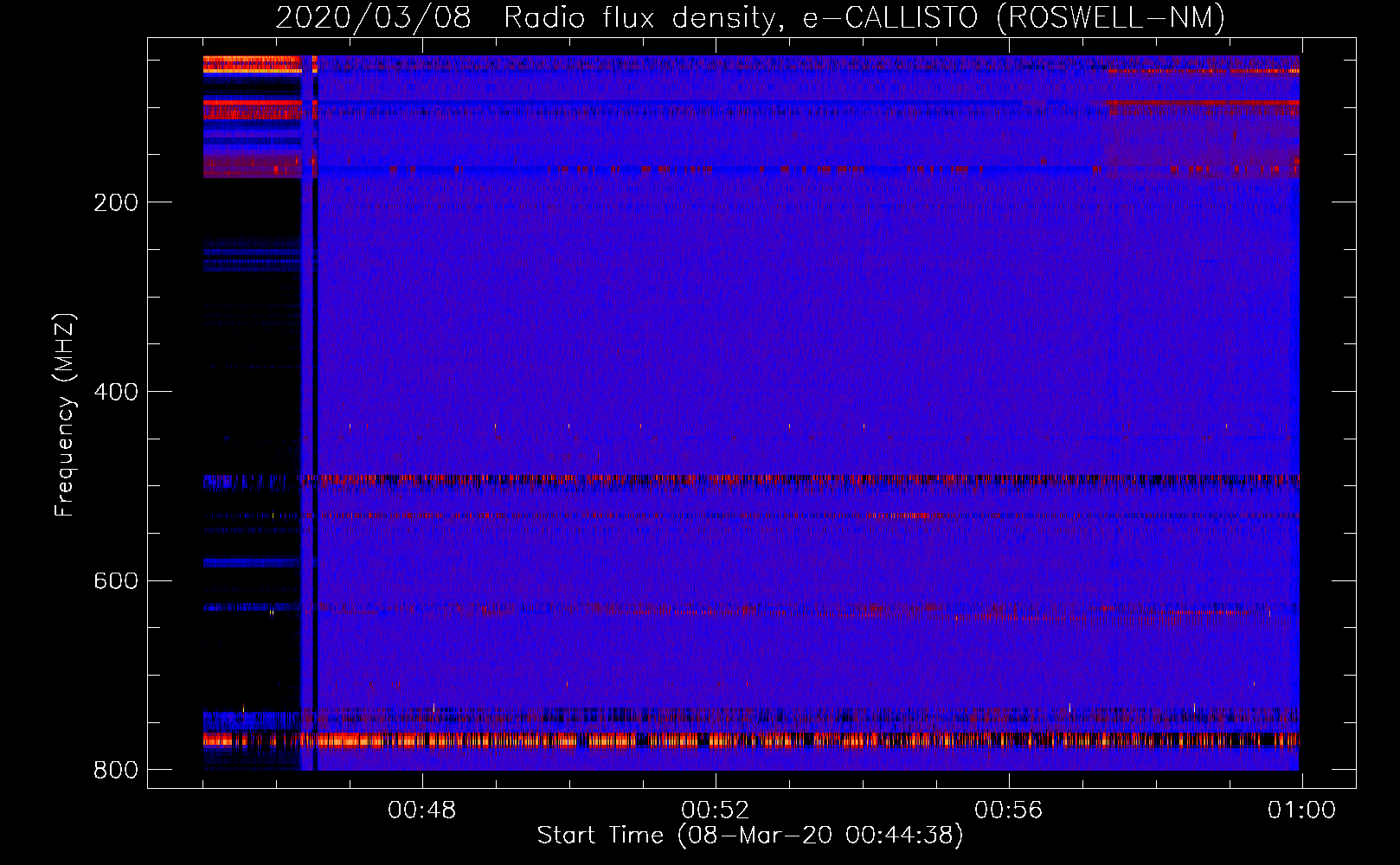Click the 00:56 time tick label

coord(1009,811)
